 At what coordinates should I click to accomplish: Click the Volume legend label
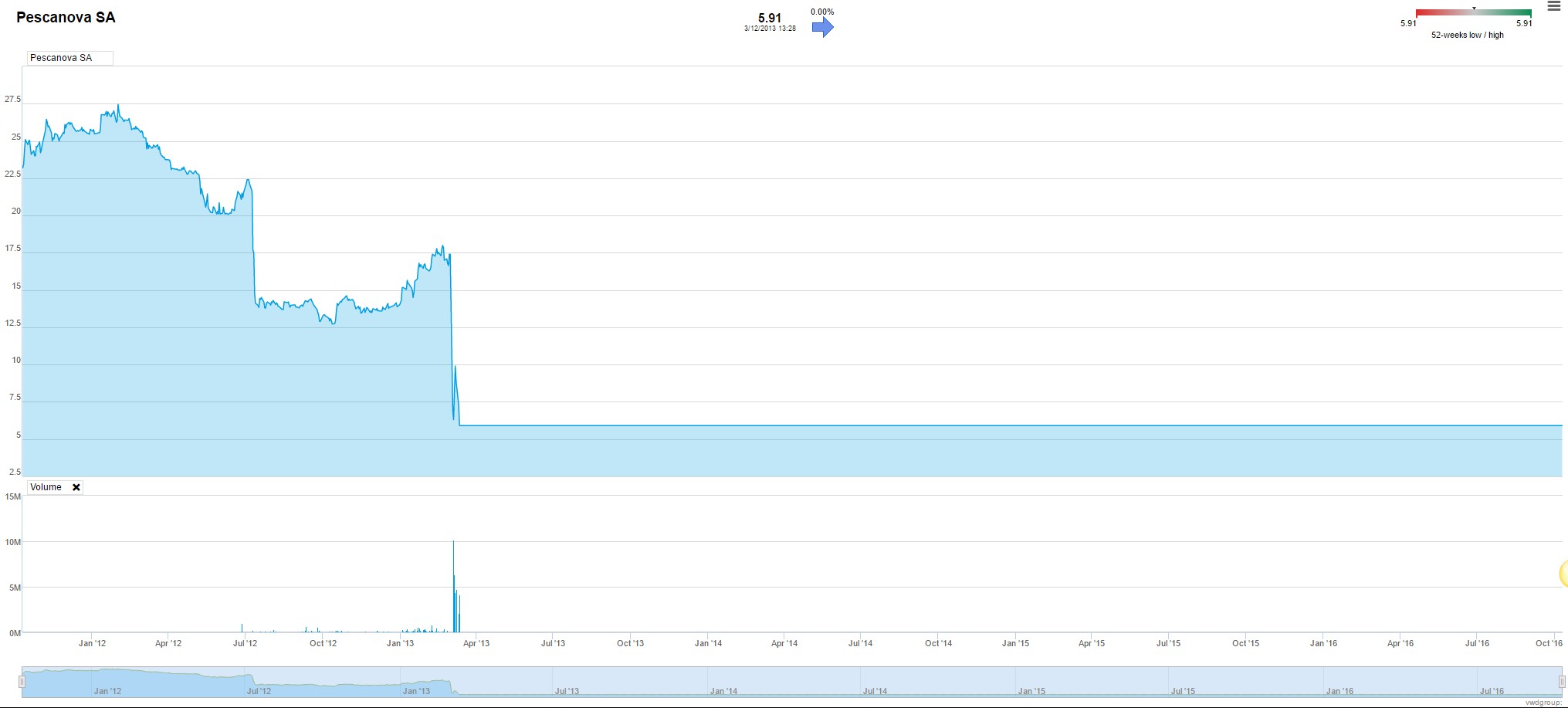46,487
